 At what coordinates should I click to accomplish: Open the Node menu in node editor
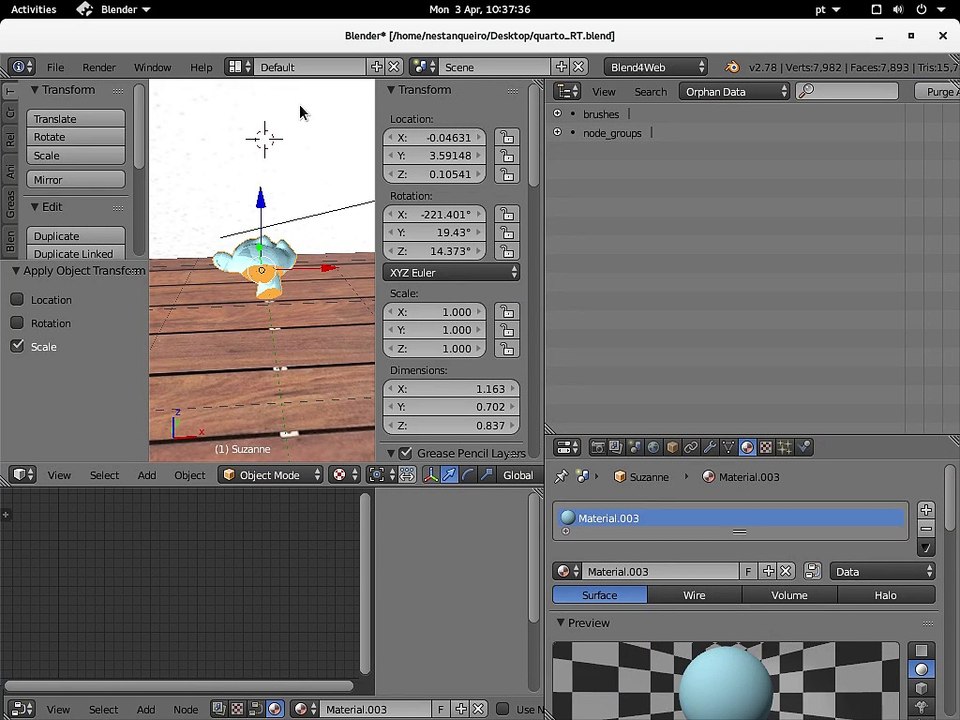click(x=186, y=709)
